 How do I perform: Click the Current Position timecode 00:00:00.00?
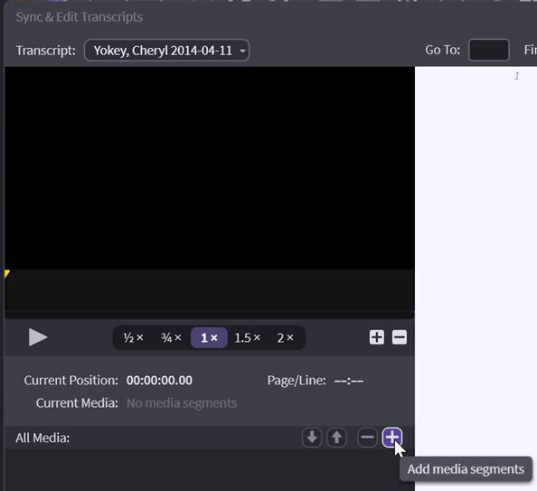click(x=159, y=380)
